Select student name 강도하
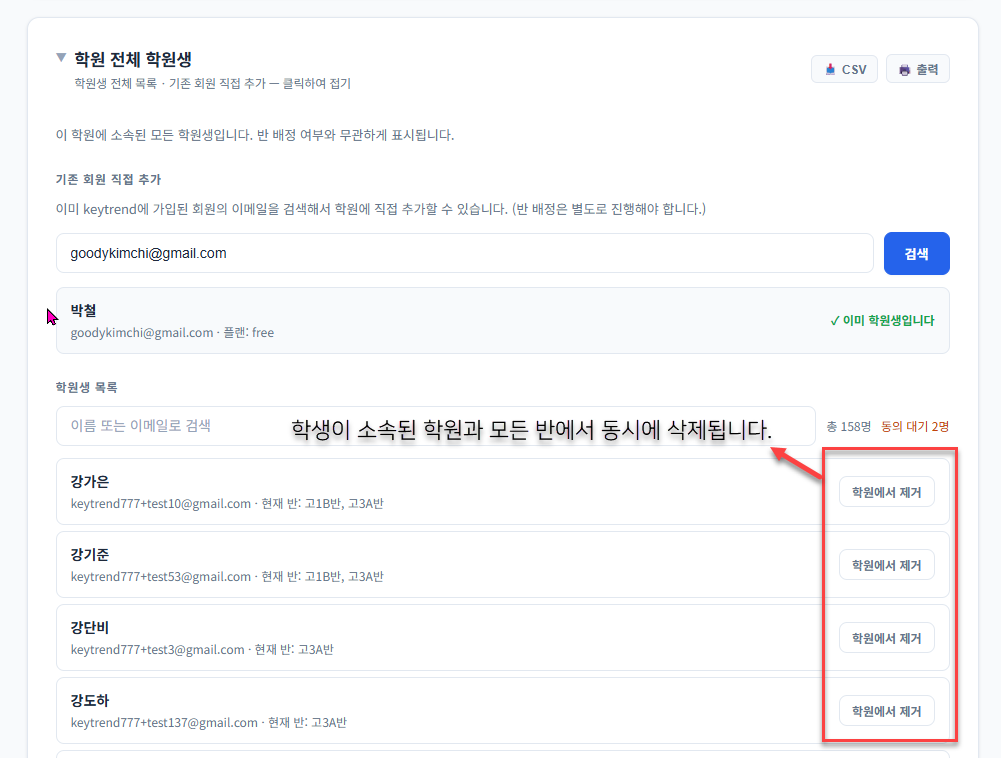Image resolution: width=1001 pixels, height=758 pixels. pos(89,700)
